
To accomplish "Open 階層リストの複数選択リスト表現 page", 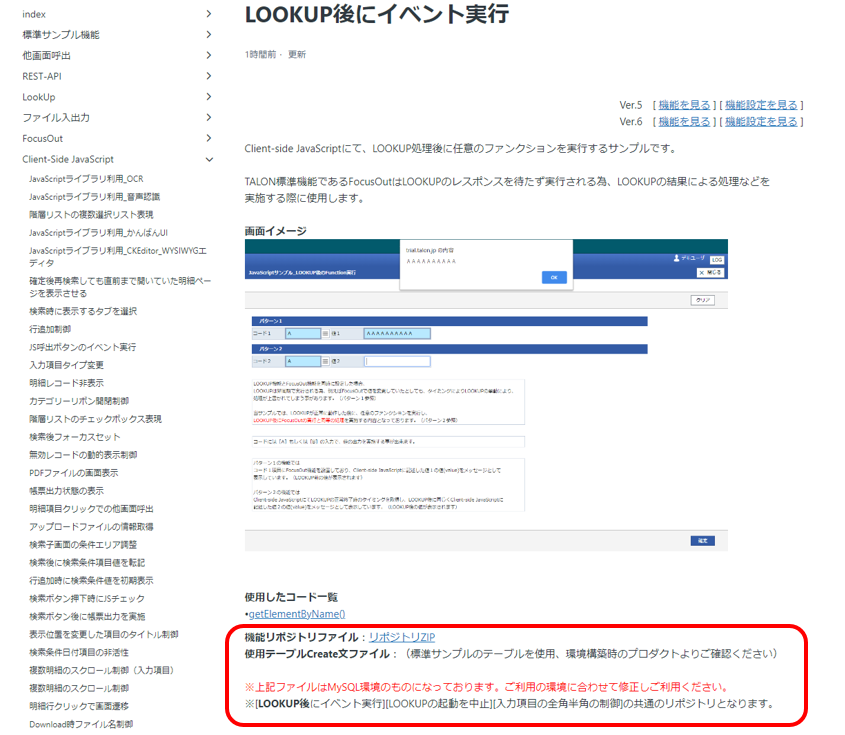I will point(91,214).
